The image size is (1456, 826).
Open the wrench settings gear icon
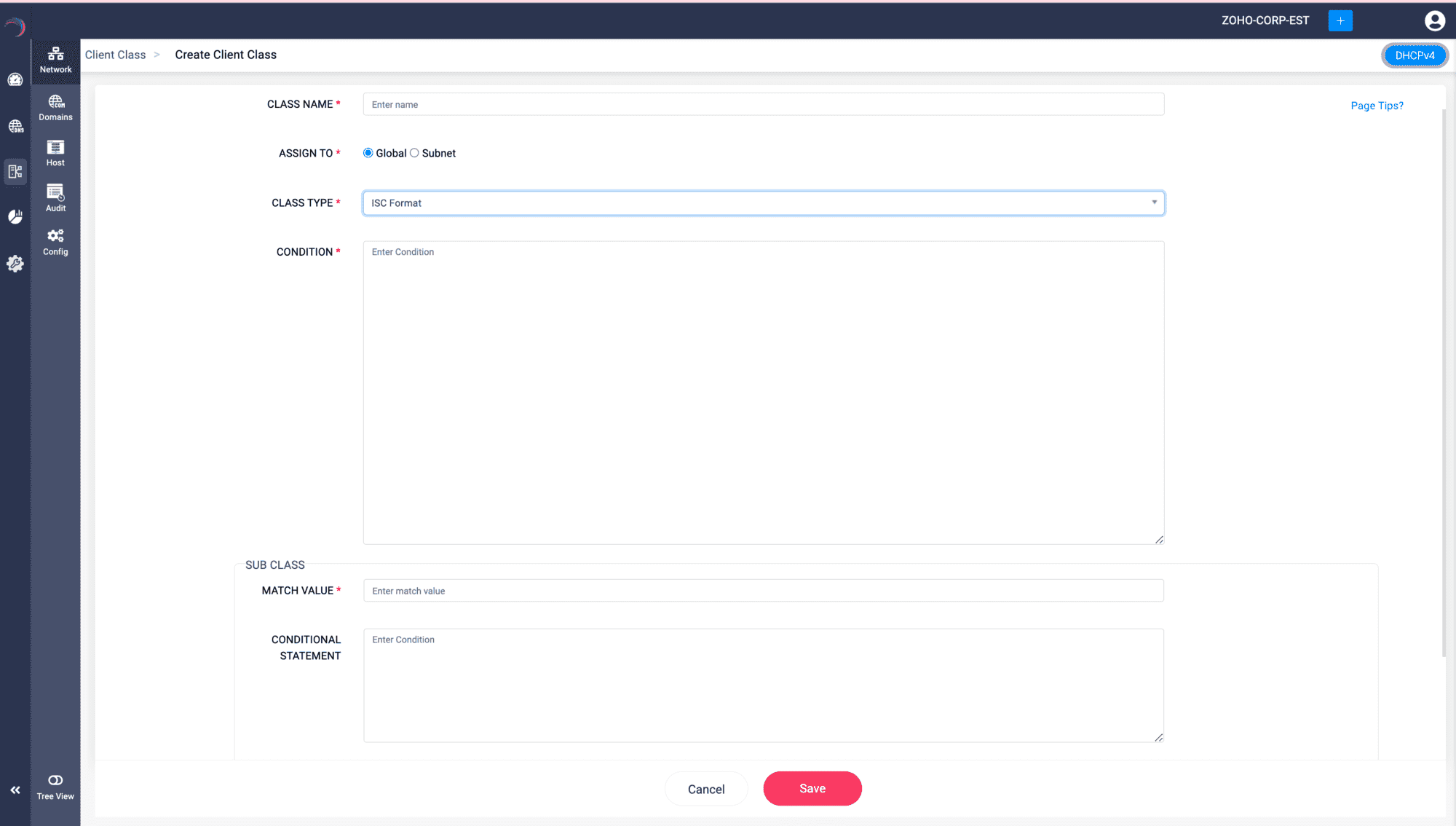pos(15,264)
